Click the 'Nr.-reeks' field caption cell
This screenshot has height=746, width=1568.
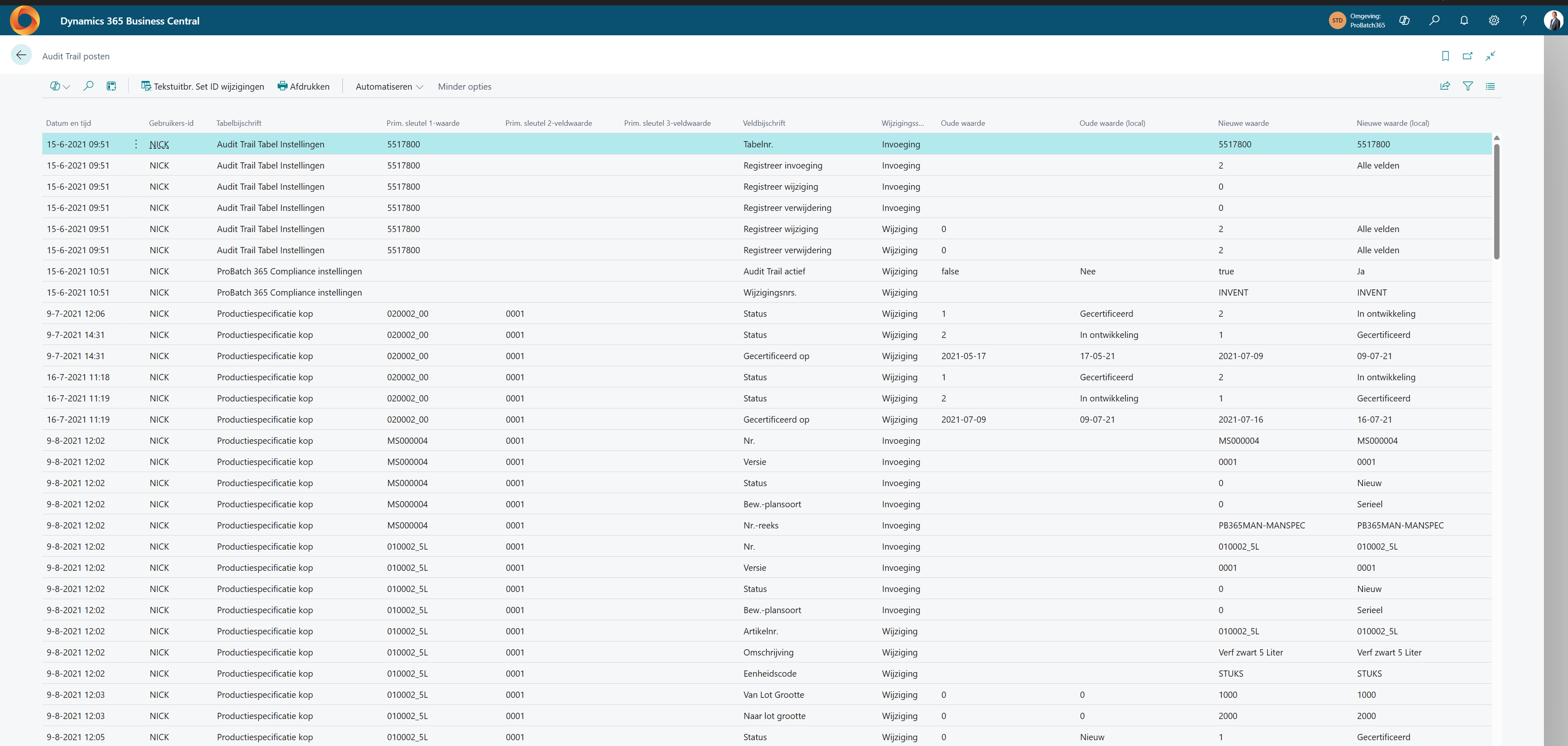761,526
